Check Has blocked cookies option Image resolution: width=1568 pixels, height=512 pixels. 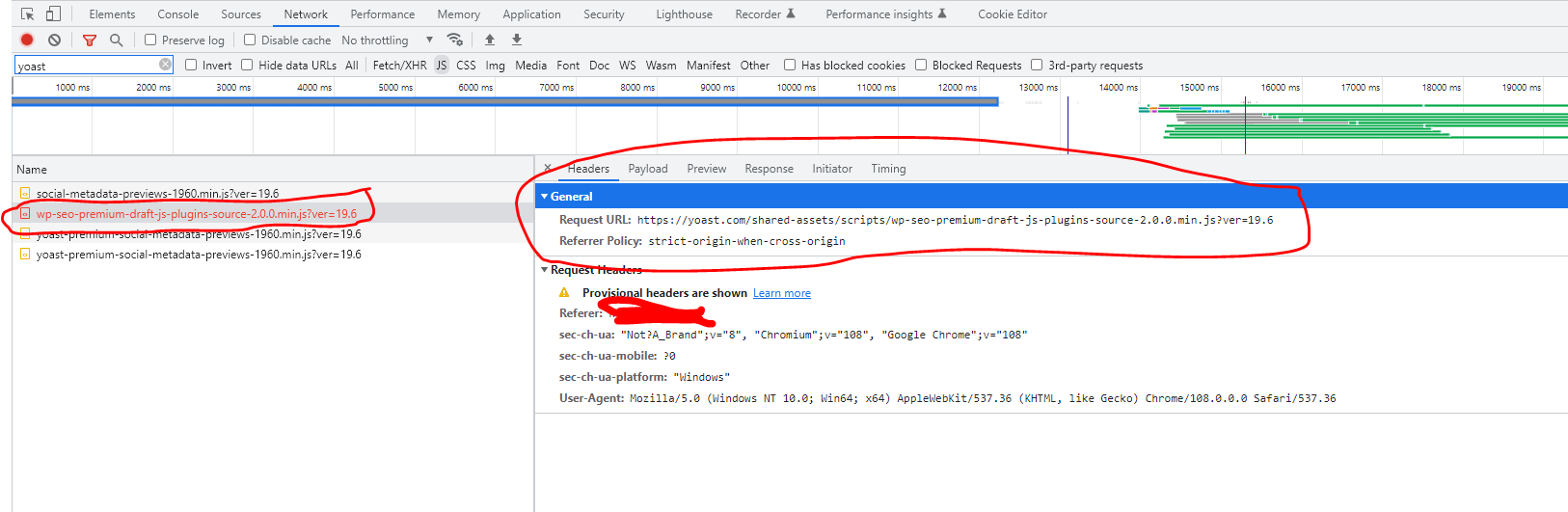(790, 65)
